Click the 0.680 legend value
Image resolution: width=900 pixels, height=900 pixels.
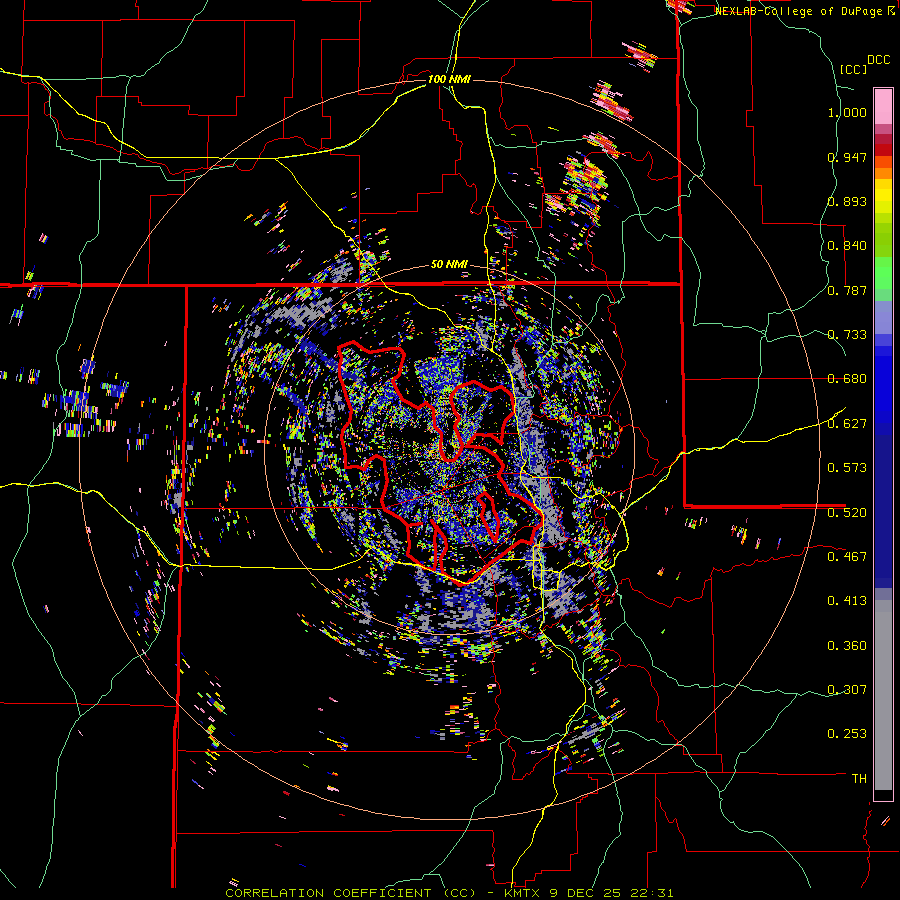point(847,379)
